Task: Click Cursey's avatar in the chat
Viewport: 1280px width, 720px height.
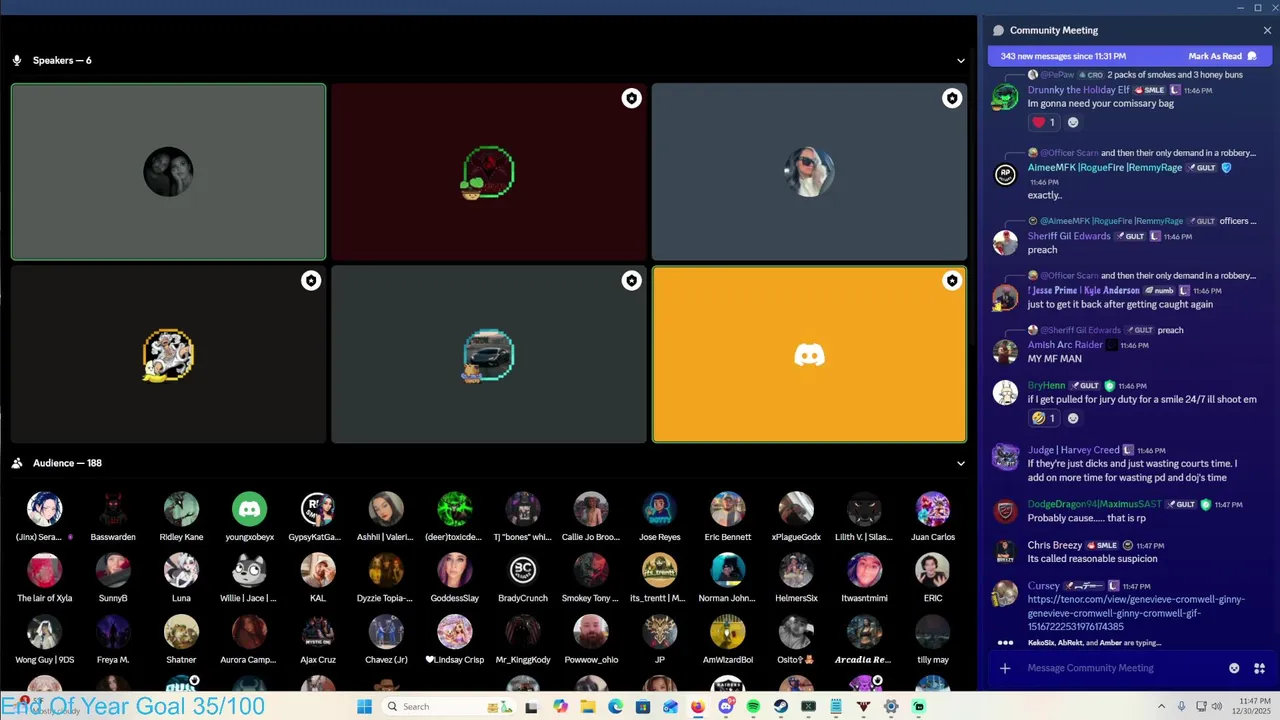Action: point(1005,593)
